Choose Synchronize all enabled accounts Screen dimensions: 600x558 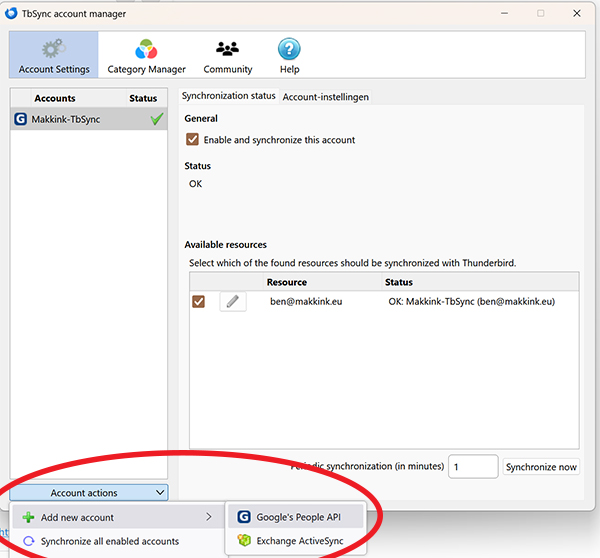(x=118, y=541)
